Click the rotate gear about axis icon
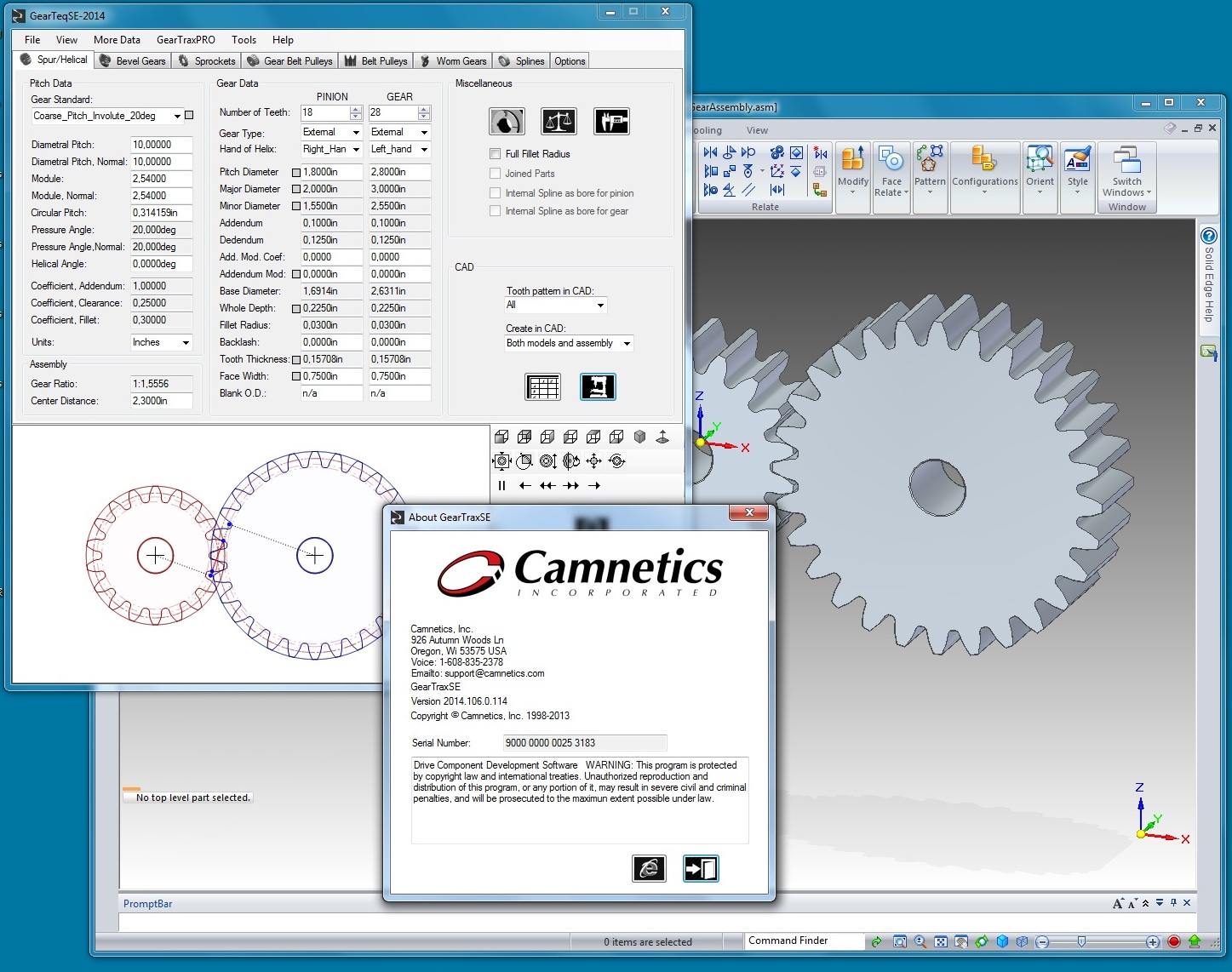The width and height of the screenshot is (1232, 972). pos(570,461)
